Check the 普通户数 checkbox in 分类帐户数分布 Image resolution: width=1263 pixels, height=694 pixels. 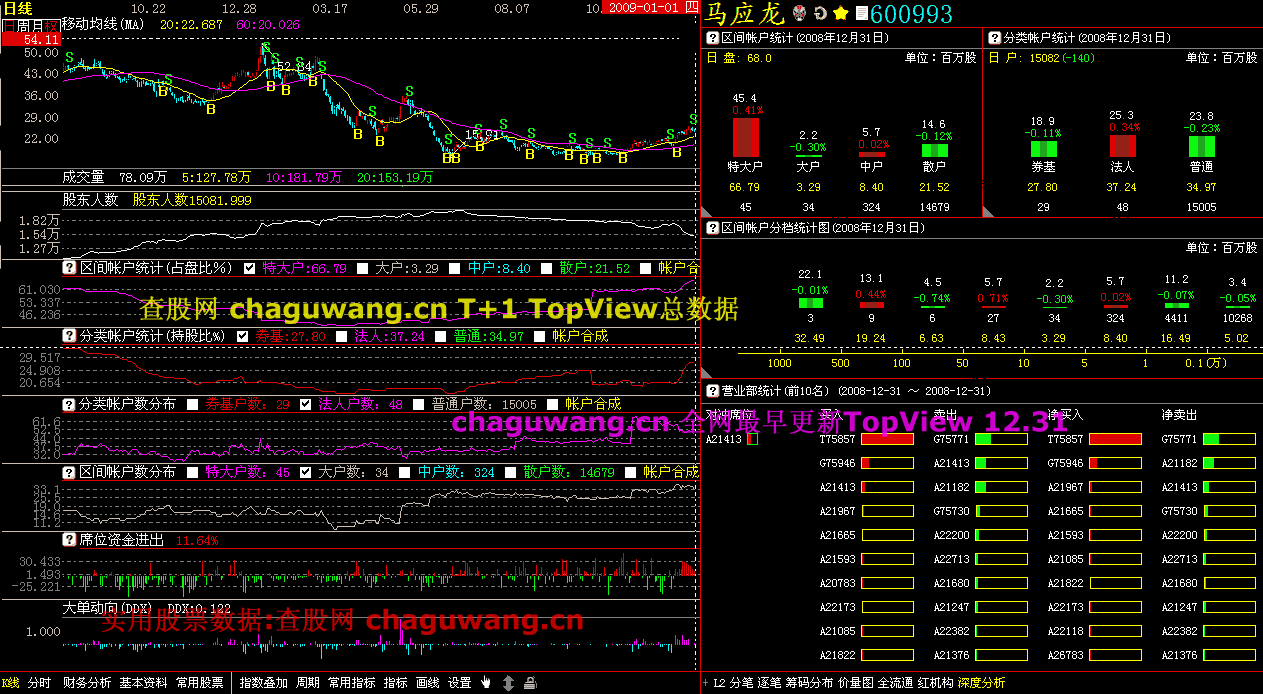419,404
